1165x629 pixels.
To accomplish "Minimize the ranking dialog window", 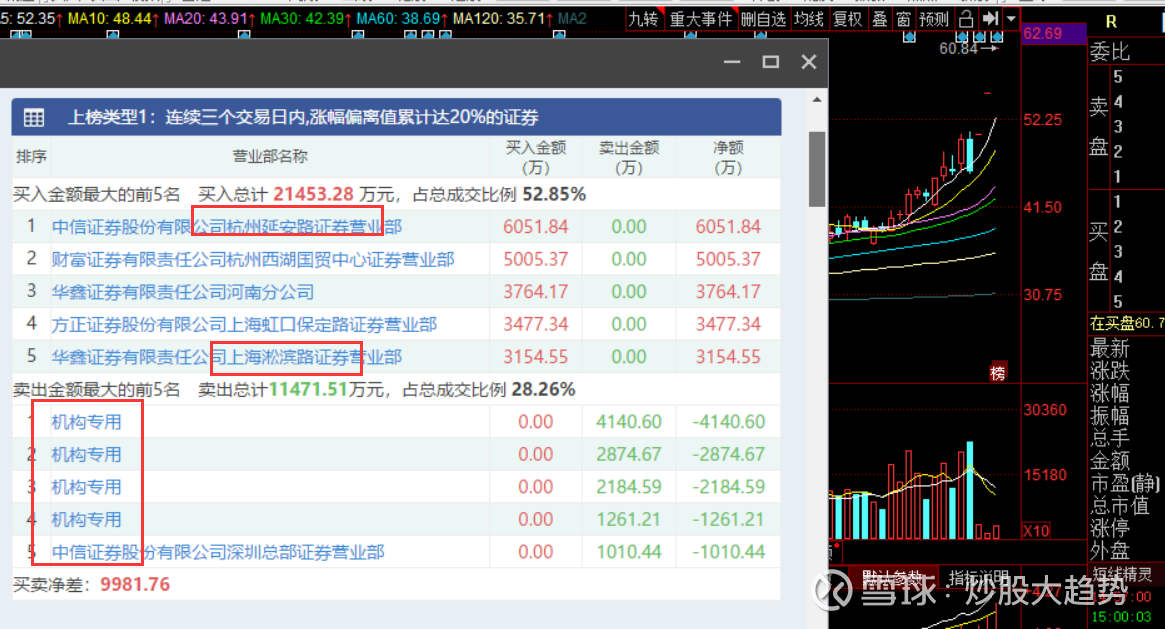I will pyautogui.click(x=733, y=62).
